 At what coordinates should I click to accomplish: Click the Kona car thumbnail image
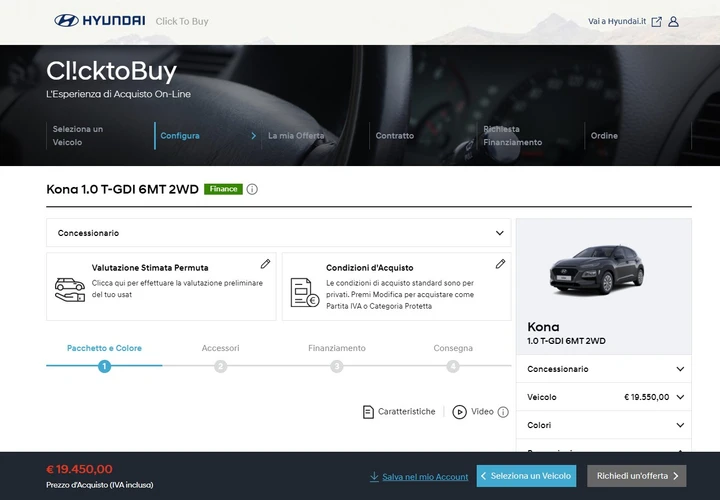[x=597, y=270]
